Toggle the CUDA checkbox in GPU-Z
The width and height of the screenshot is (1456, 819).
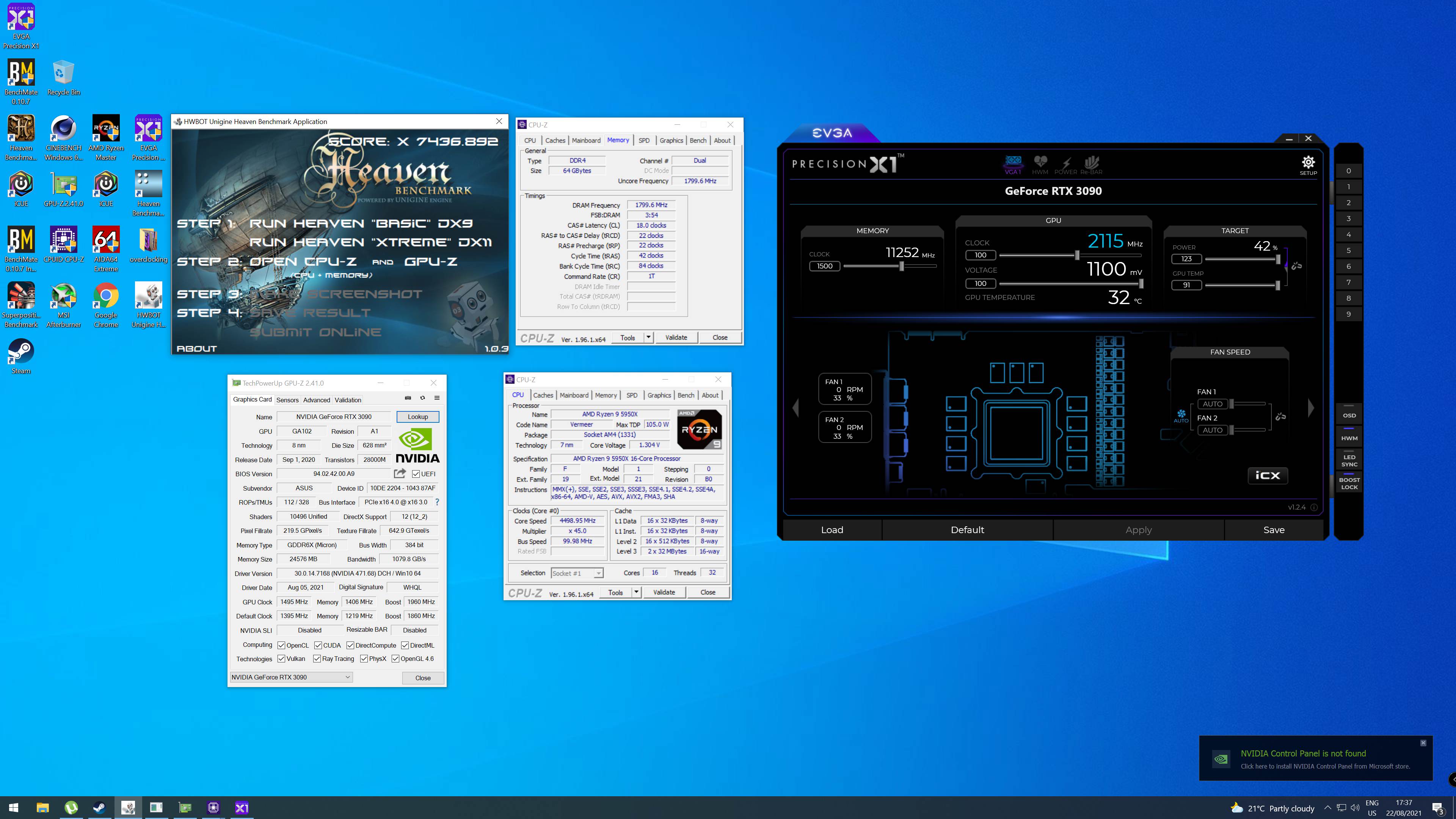coord(318,645)
